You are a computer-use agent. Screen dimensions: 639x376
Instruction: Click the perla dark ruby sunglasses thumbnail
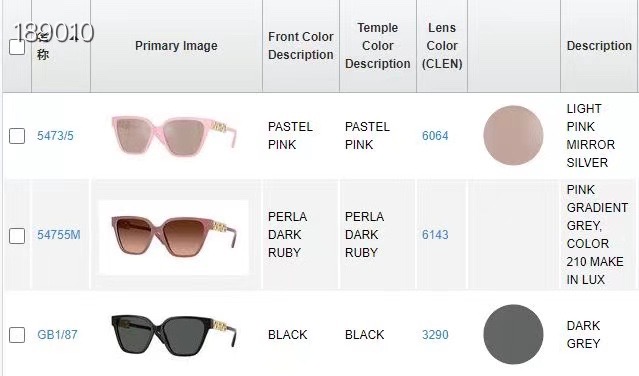[174, 237]
